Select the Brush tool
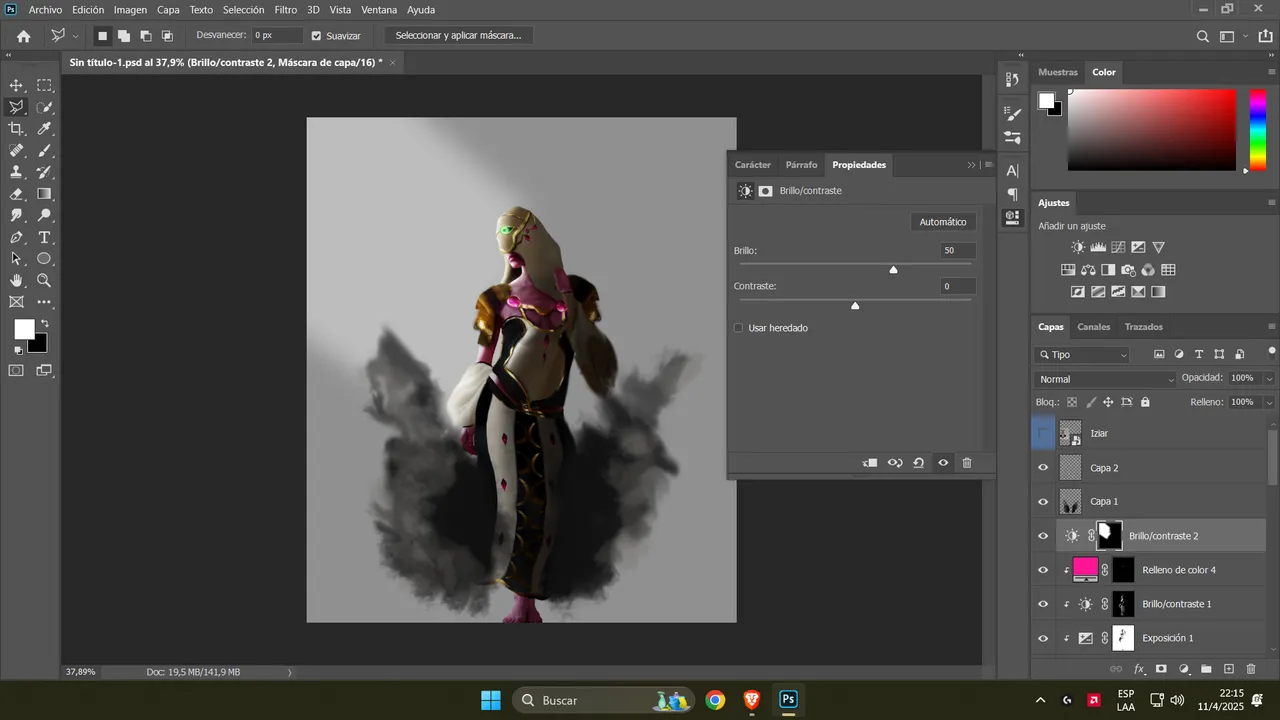Viewport: 1280px width, 720px height. 45,151
